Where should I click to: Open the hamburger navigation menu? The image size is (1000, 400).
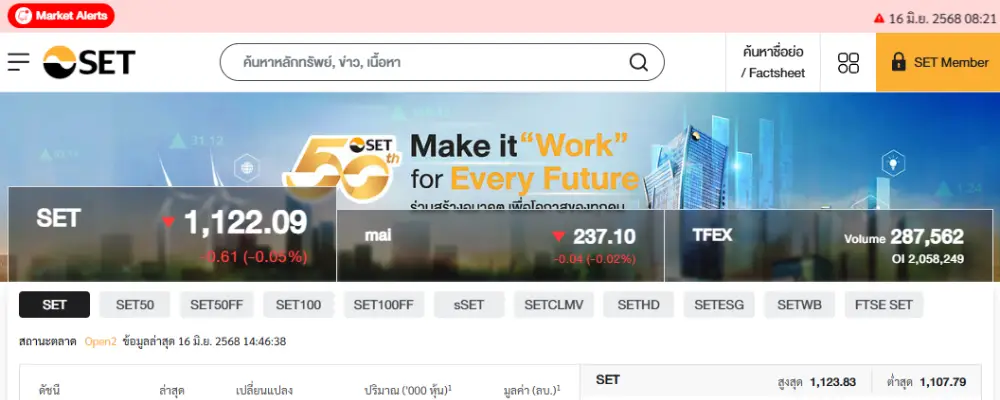18,62
